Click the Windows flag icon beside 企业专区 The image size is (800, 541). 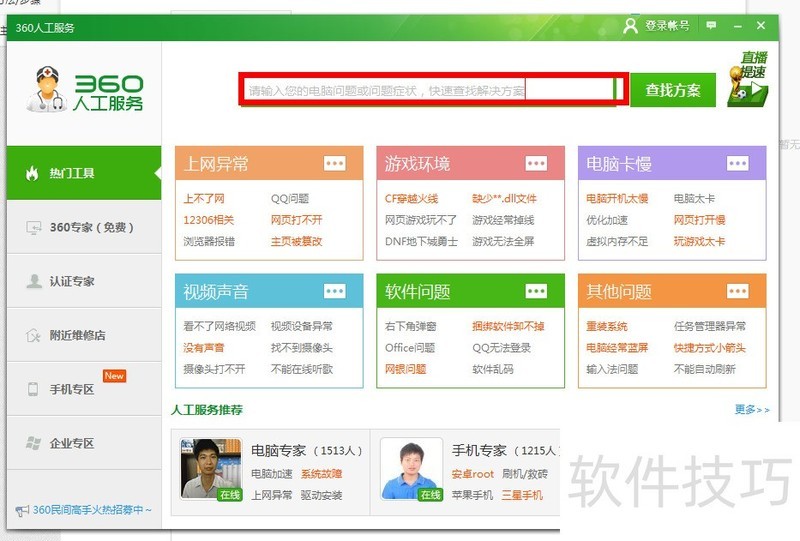[33, 443]
